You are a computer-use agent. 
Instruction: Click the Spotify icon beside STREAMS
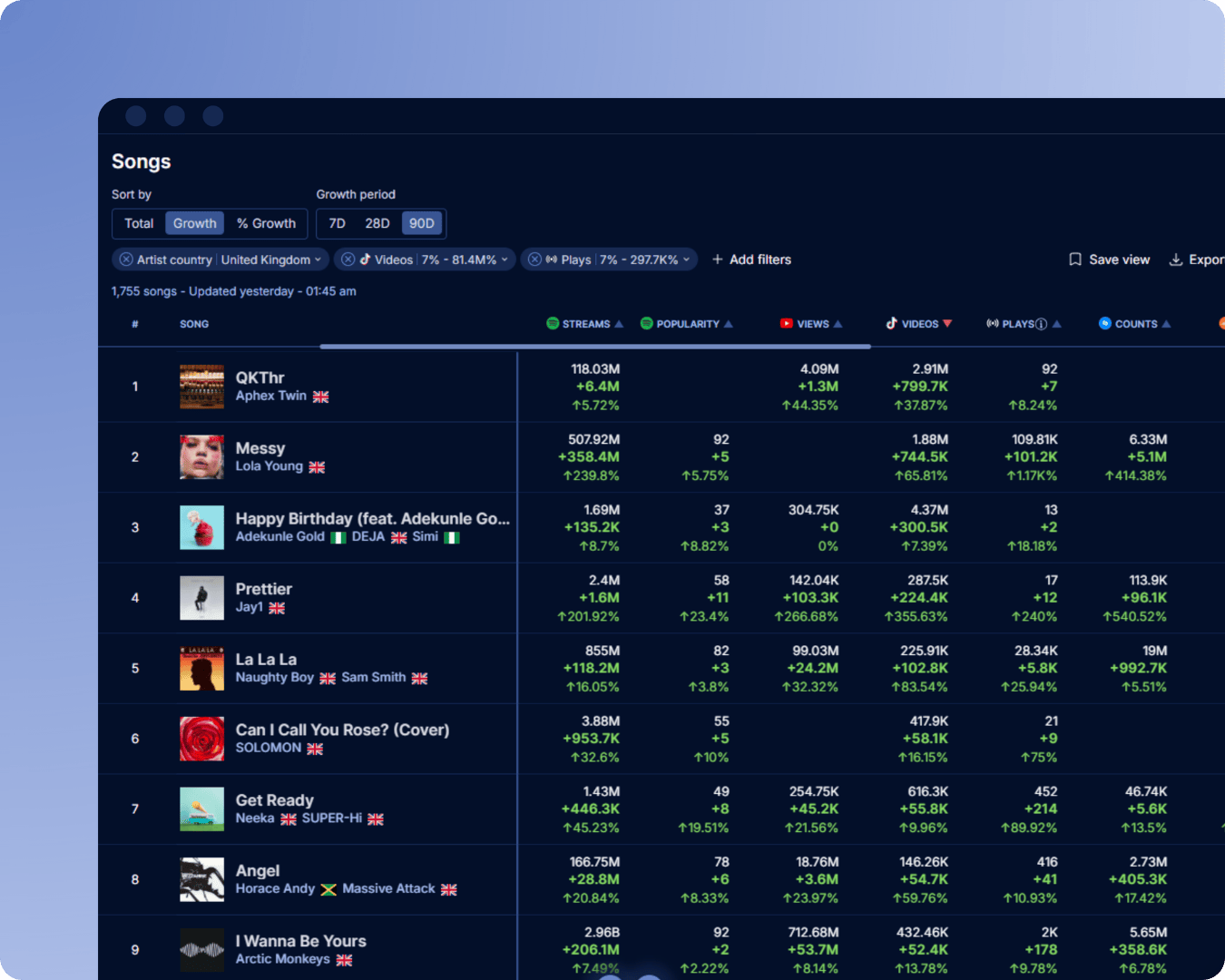[x=553, y=323]
